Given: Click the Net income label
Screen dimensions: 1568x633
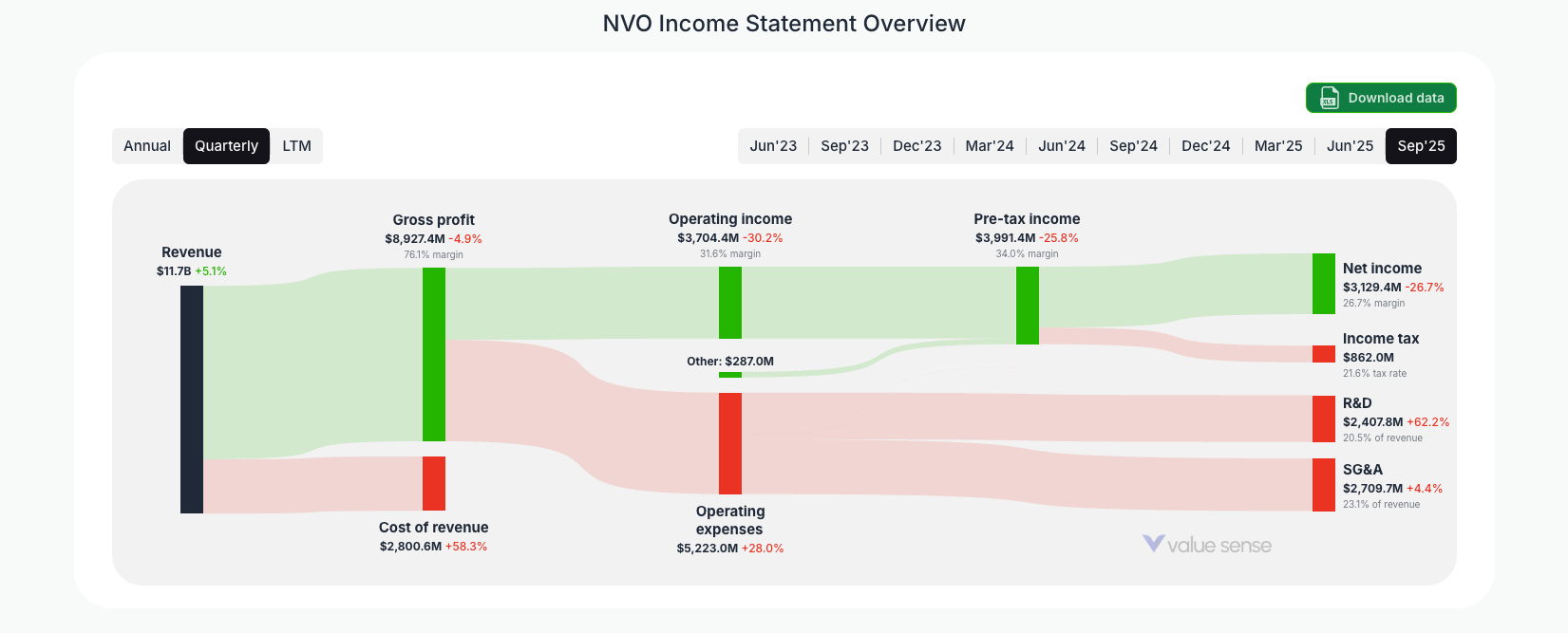Looking at the screenshot, I should coord(1382,269).
